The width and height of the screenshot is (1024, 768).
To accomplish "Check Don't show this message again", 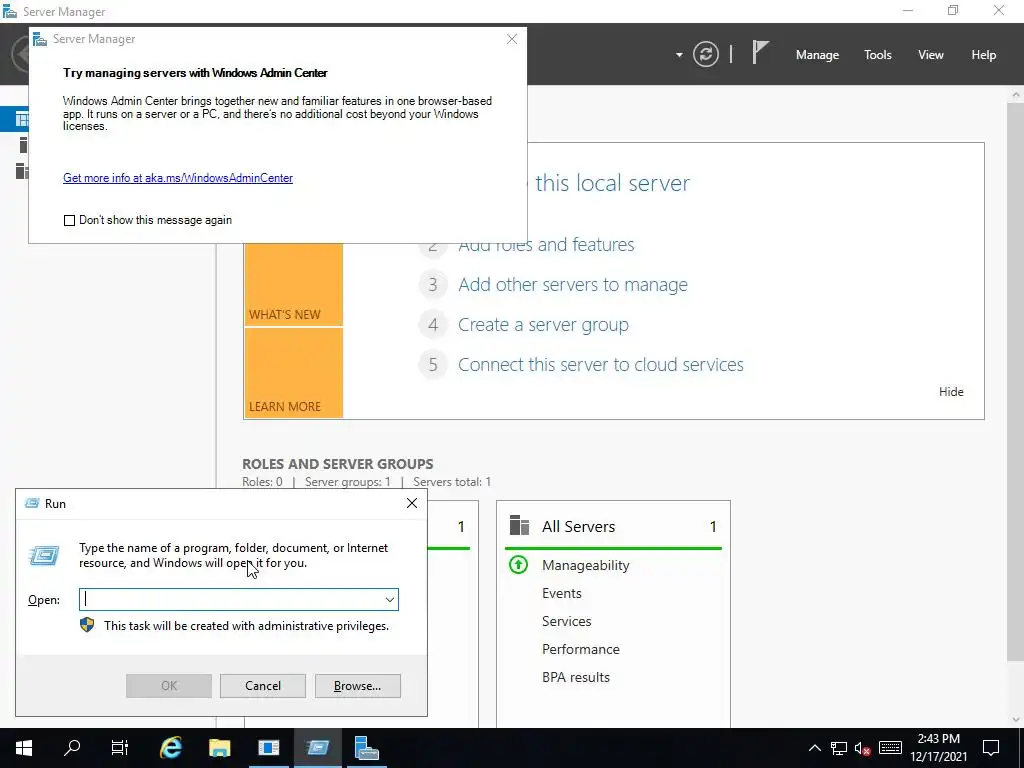I will coord(69,220).
